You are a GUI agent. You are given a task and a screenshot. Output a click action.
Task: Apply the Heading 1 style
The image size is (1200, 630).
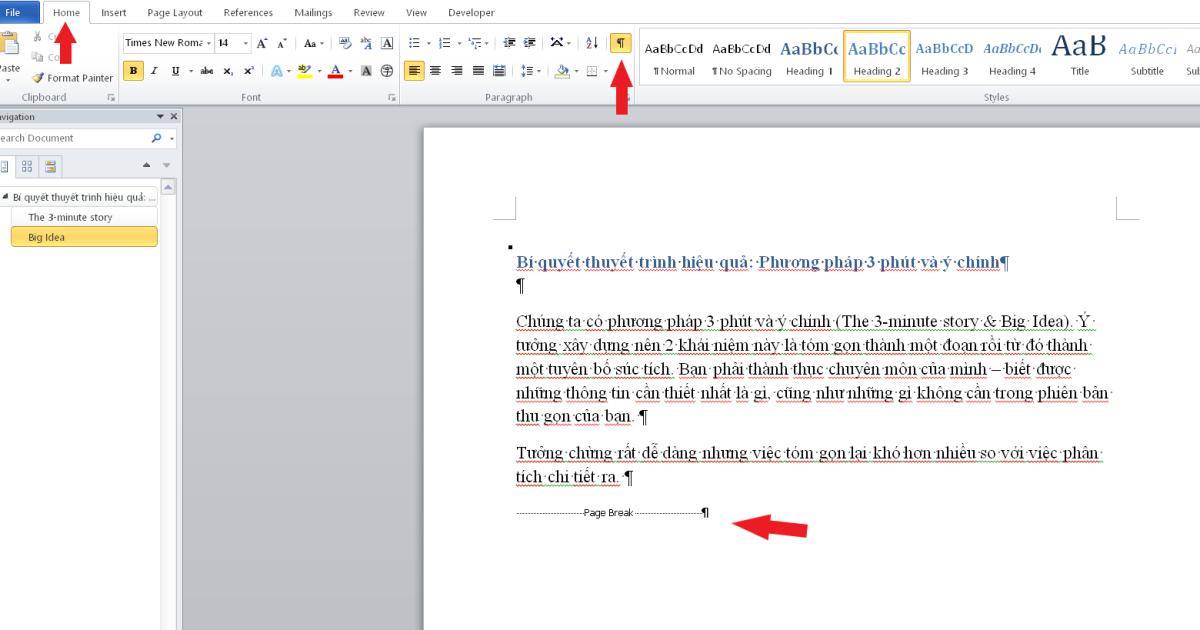click(809, 57)
